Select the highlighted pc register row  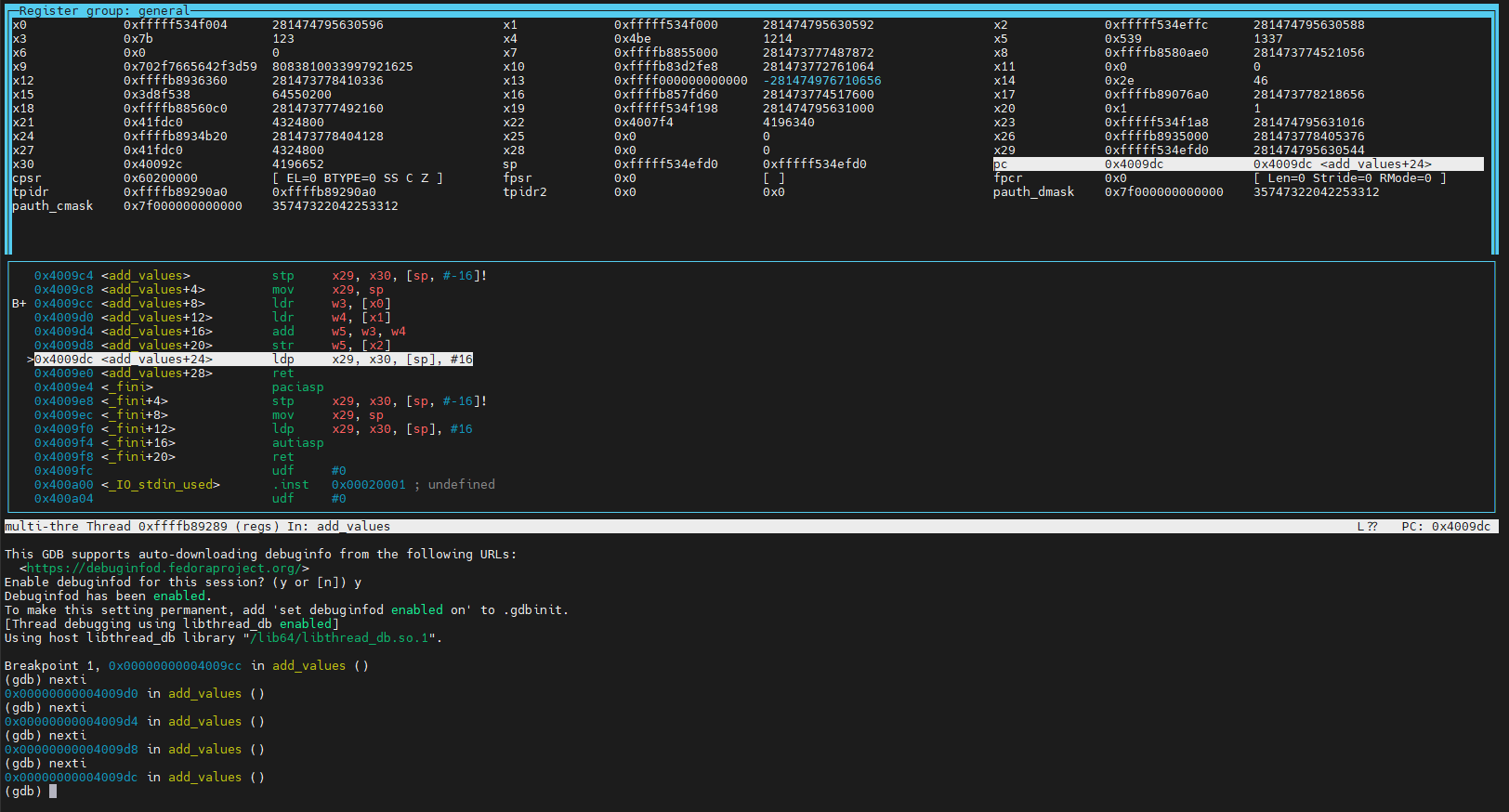(x=1238, y=164)
